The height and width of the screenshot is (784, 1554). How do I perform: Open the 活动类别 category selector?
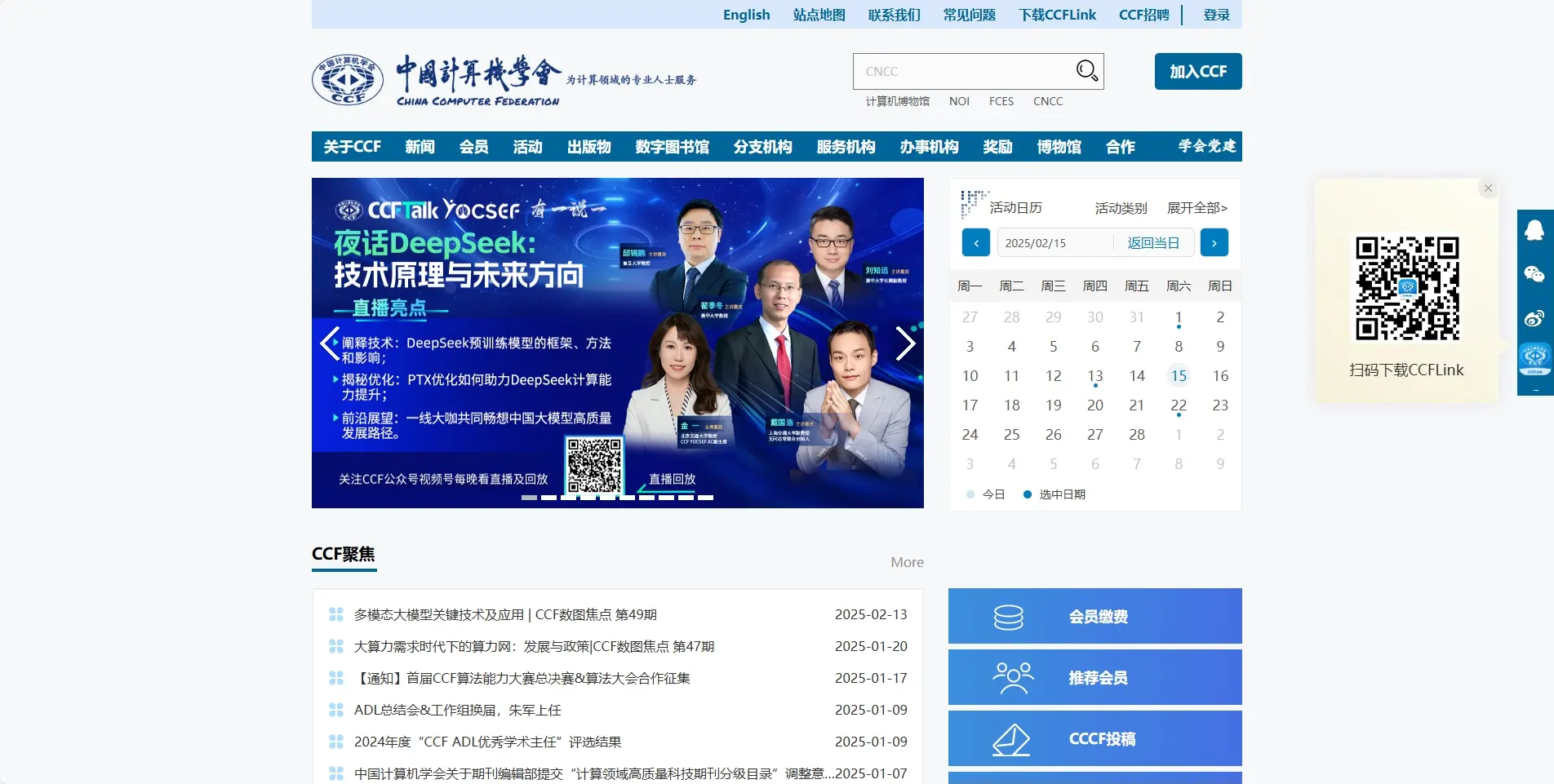(x=1120, y=208)
